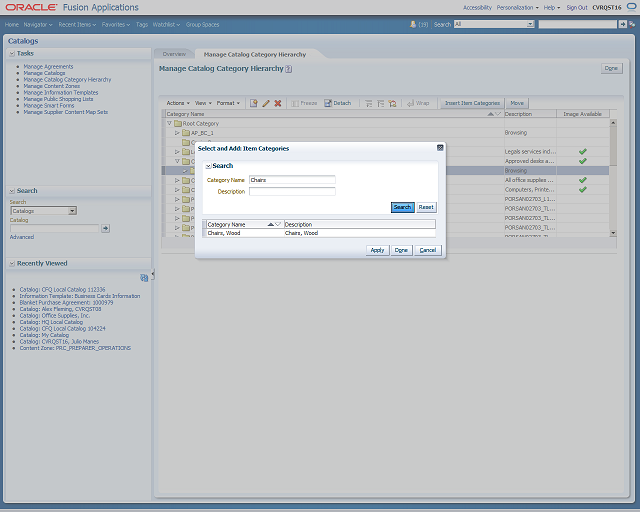Click the table scrollbar up arrow
The height and width of the screenshot is (512, 640).
[x=613, y=122]
